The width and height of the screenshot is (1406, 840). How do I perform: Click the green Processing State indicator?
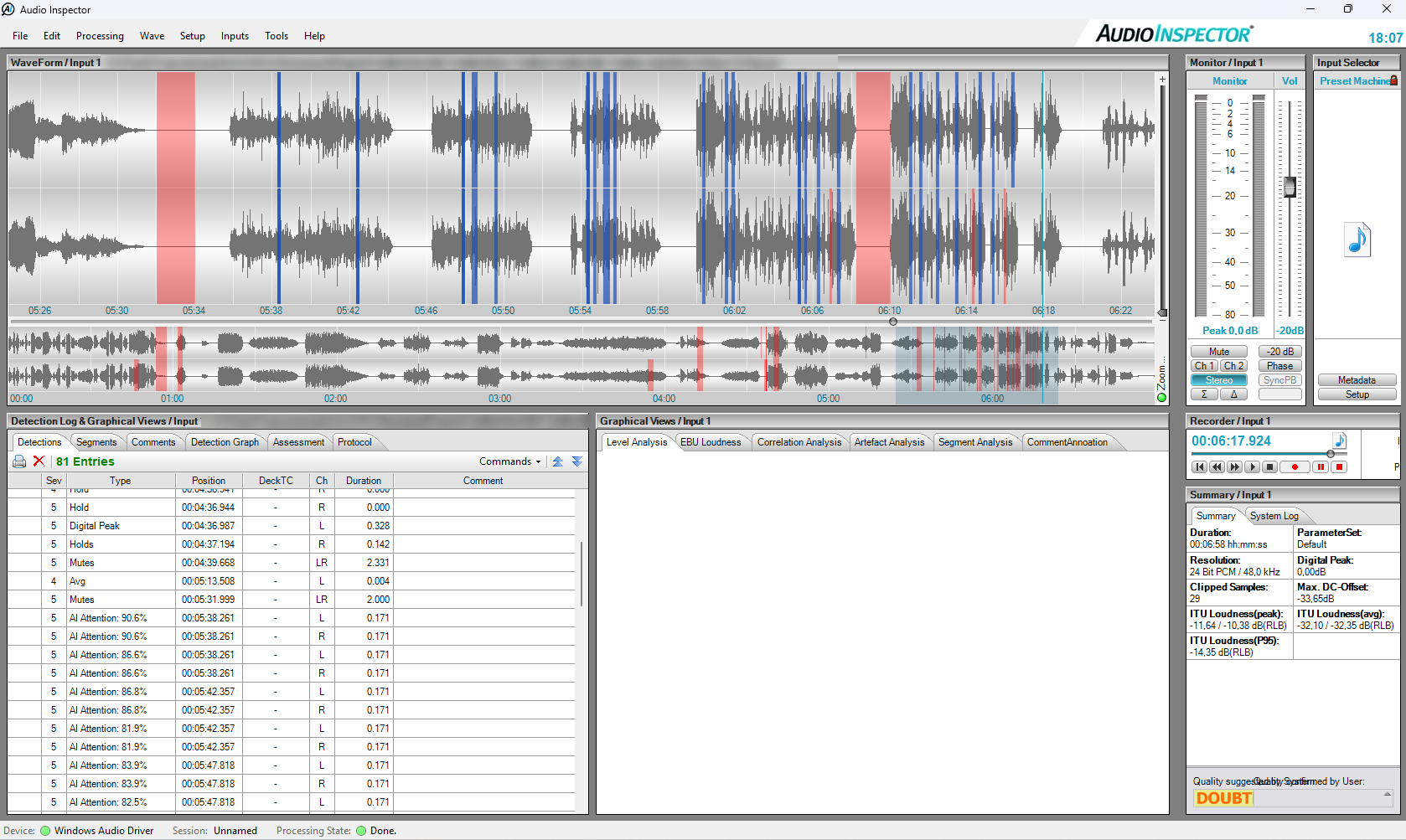click(x=361, y=831)
